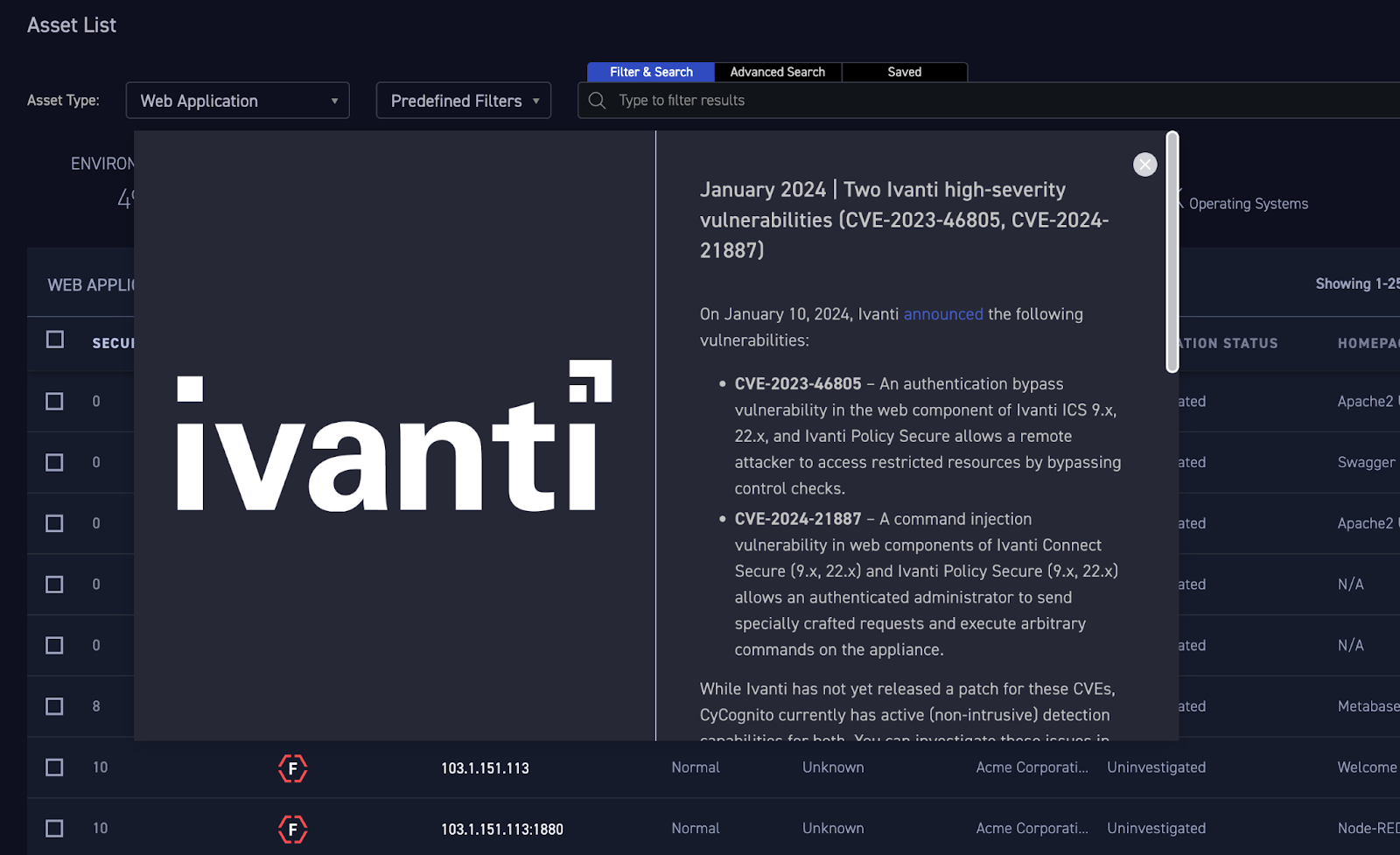Click the scrollbar of the announcement popup
Screen dimensions: 1400x855
coord(1172,249)
